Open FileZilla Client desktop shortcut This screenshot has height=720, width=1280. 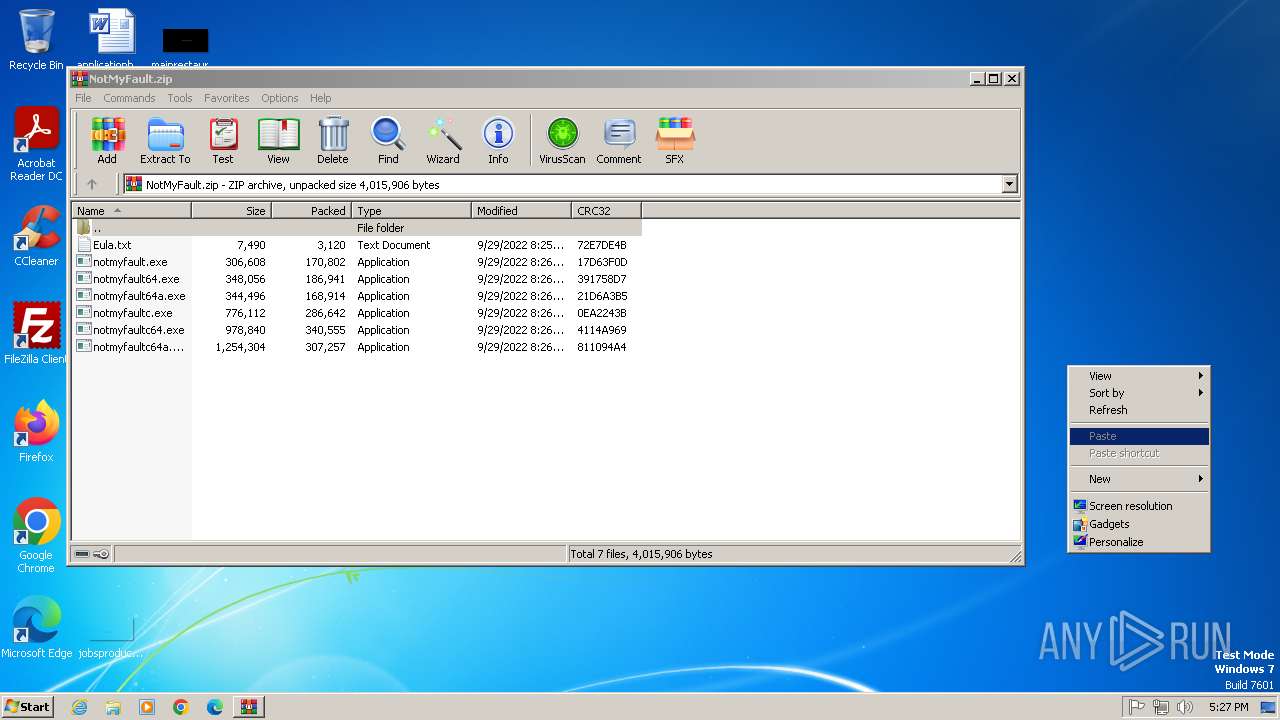click(x=36, y=334)
